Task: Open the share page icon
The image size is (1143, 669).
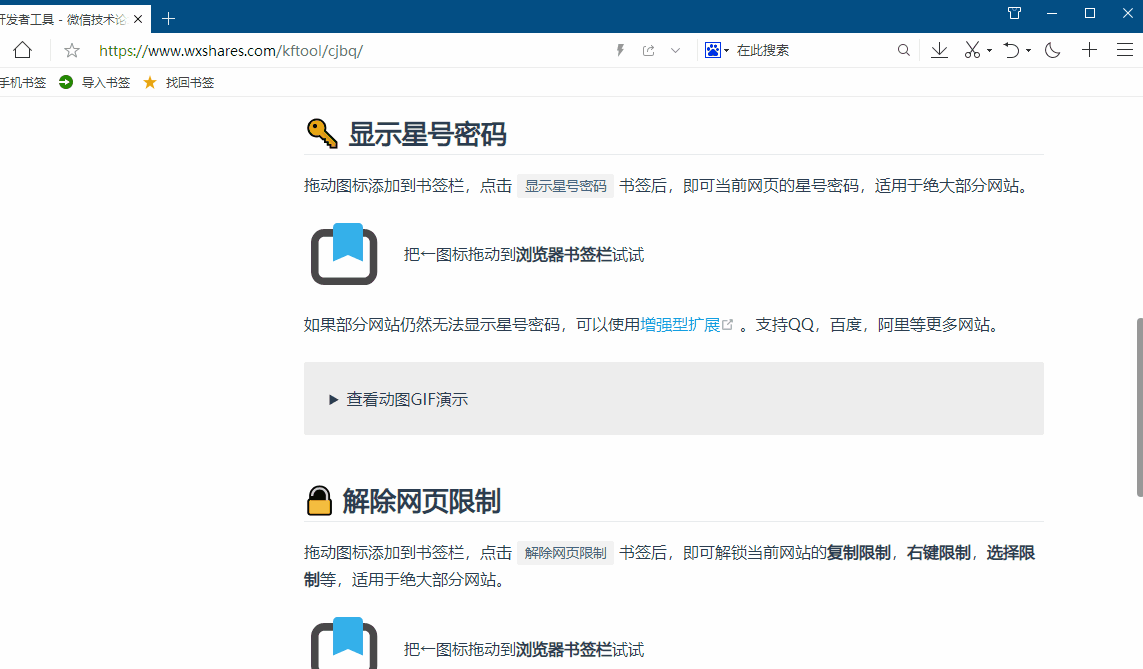Action: (x=647, y=49)
